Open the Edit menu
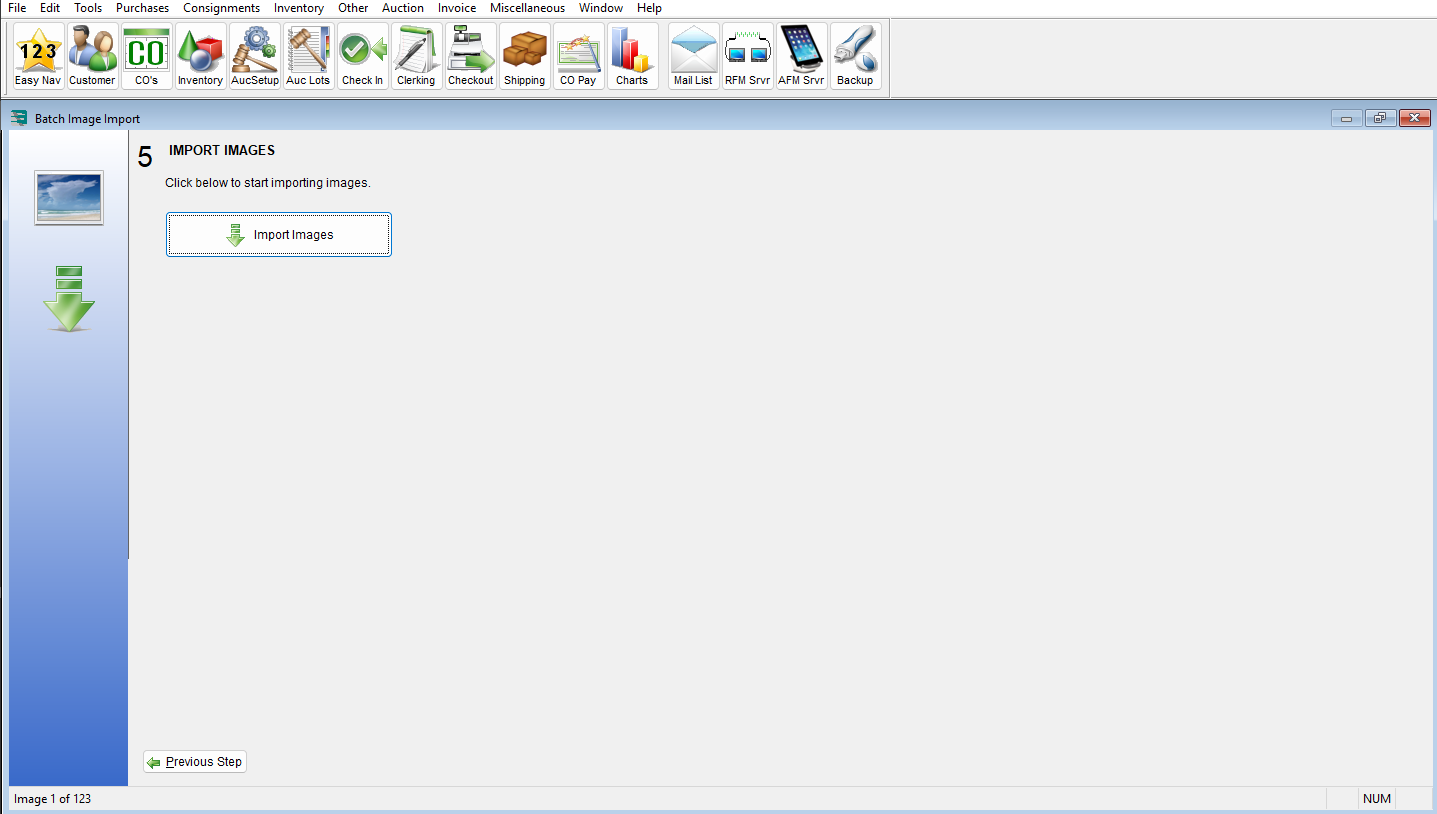The width and height of the screenshot is (1437, 814). [50, 8]
